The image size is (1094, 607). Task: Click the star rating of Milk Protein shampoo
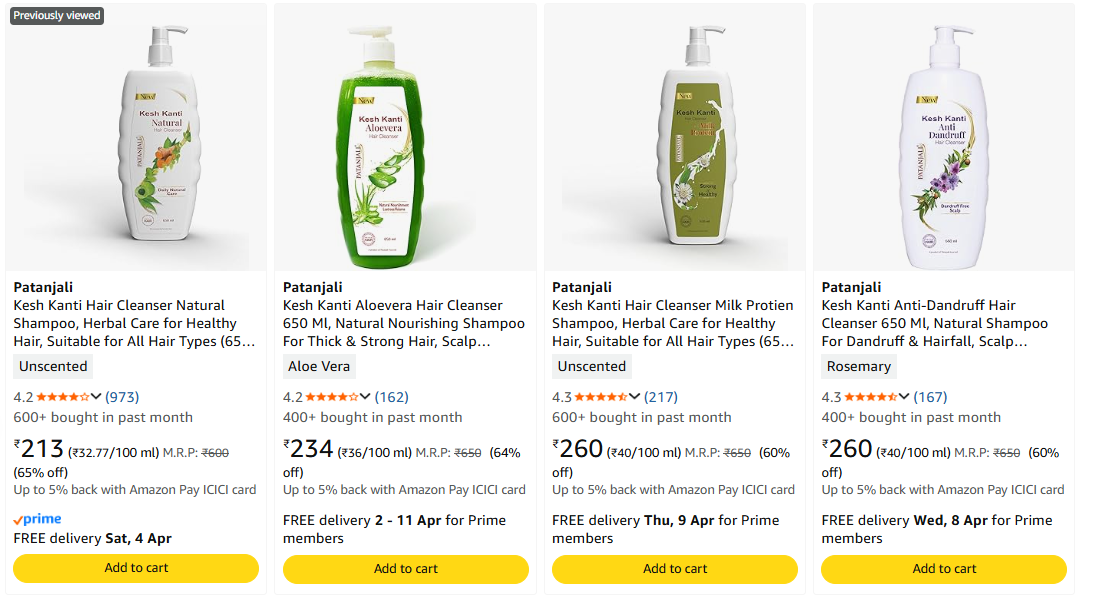(601, 397)
